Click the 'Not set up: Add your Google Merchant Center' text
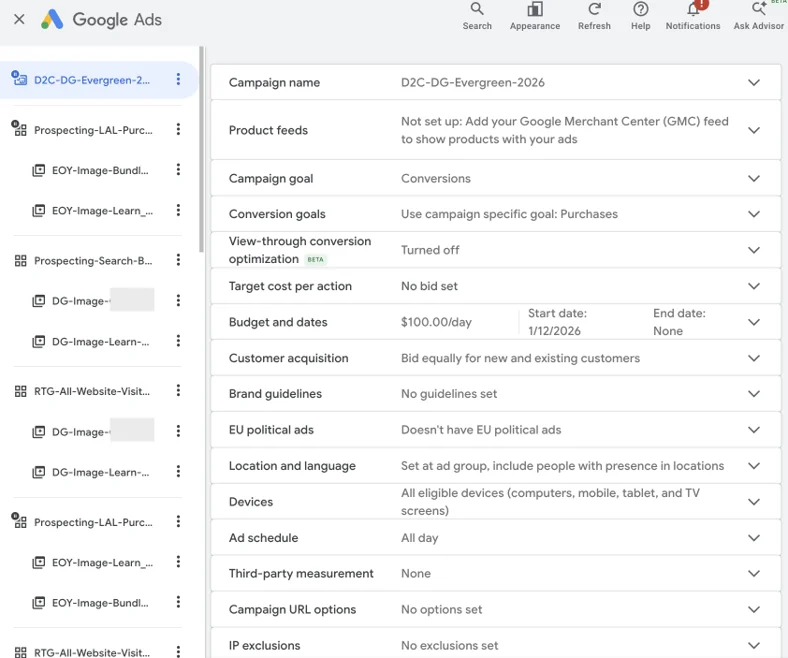 [564, 130]
